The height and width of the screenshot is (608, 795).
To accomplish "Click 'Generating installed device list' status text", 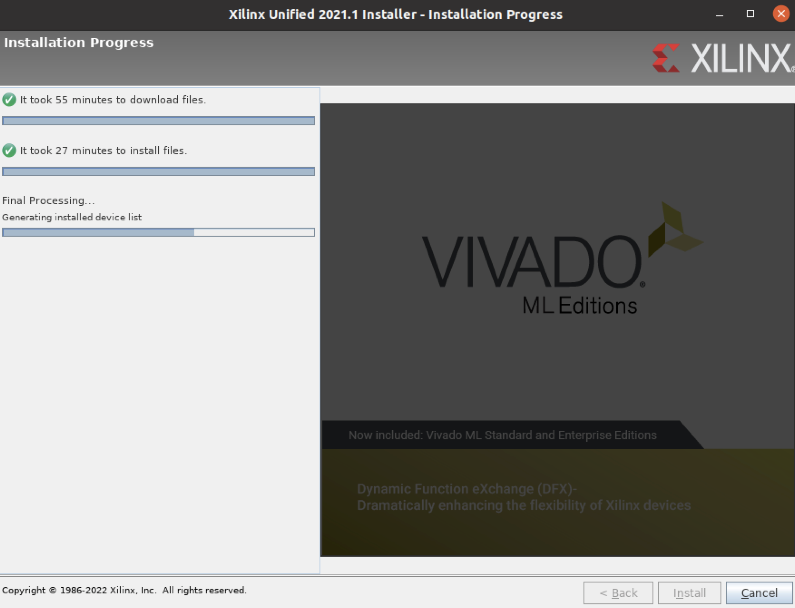I will point(72,217).
